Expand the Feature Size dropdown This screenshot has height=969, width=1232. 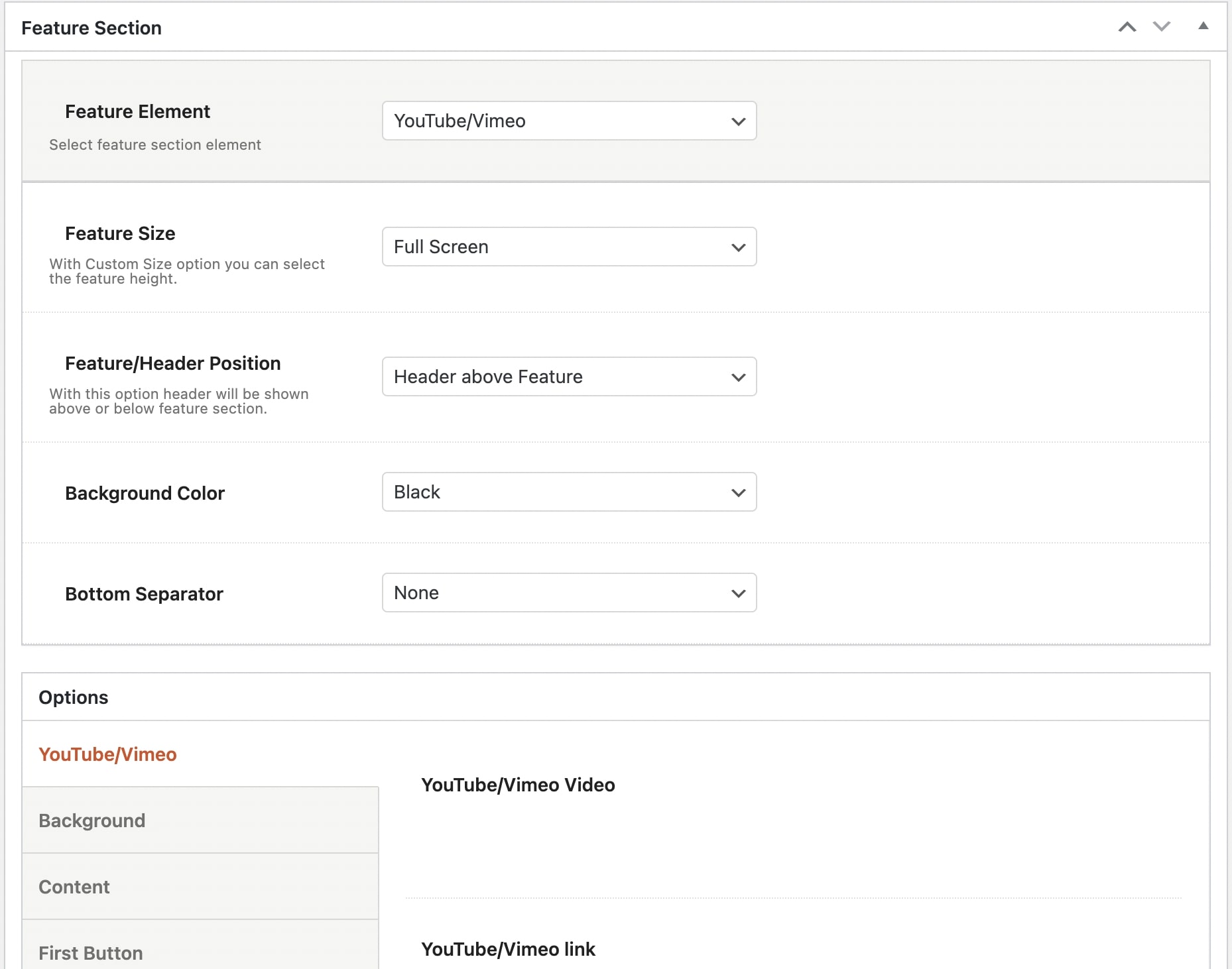(569, 247)
